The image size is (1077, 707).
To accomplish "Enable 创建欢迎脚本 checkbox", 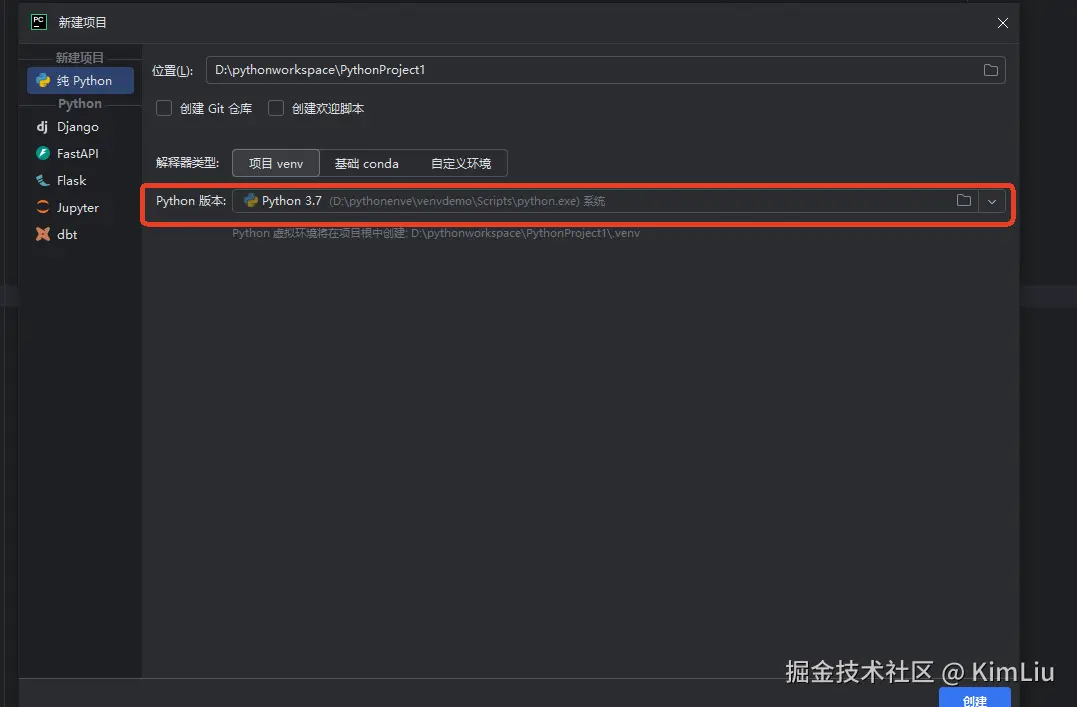I will [x=276, y=109].
